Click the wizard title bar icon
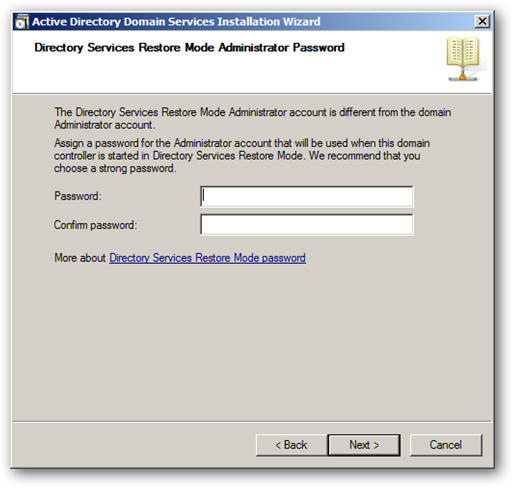513x487 pixels. [22, 22]
